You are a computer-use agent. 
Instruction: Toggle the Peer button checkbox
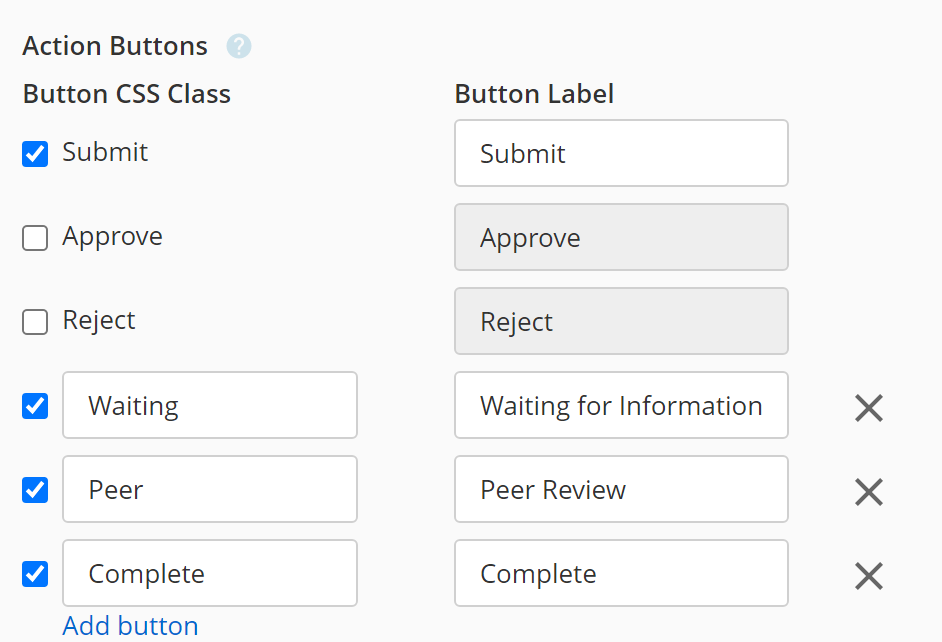(x=35, y=490)
